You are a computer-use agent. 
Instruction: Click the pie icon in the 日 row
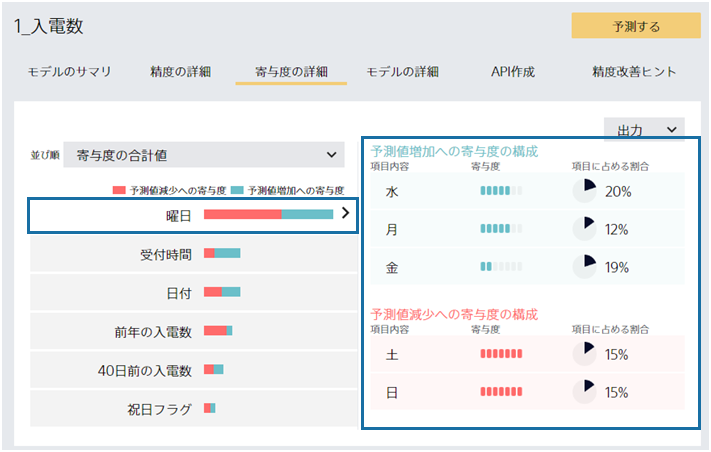click(x=584, y=391)
